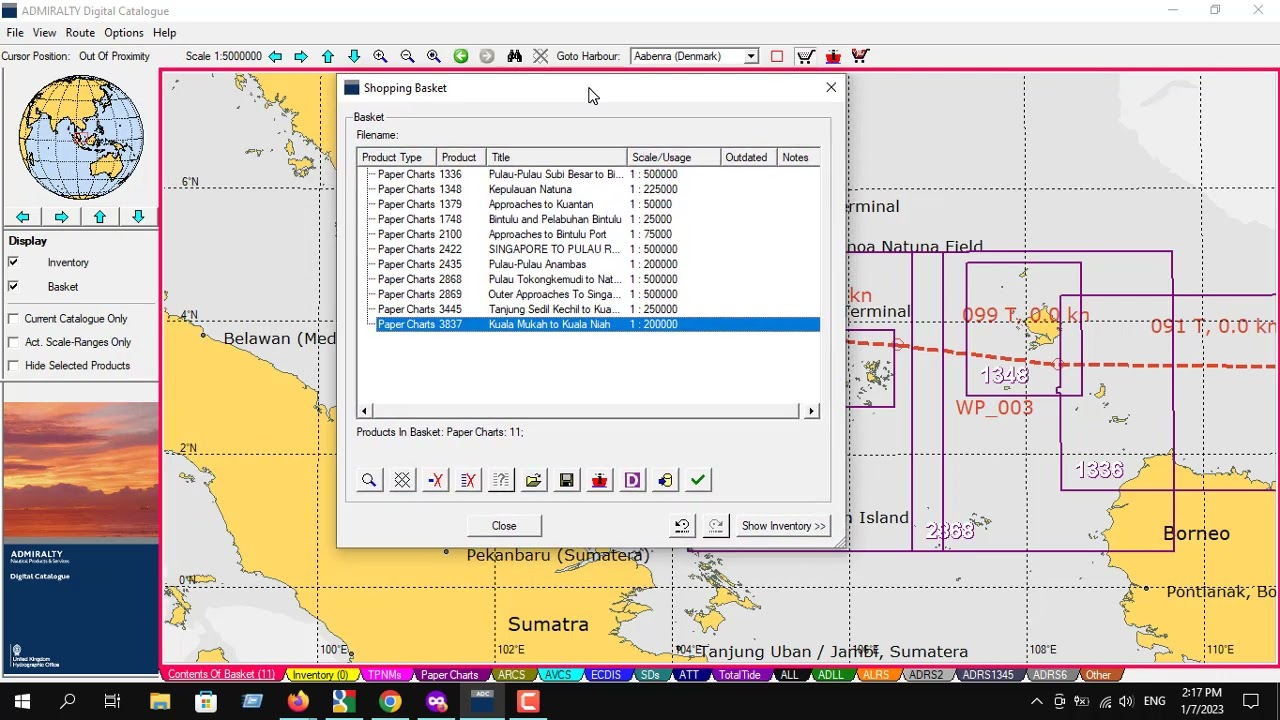The width and height of the screenshot is (1280, 720).
Task: Sort basket by Outdated column header
Action: pos(749,158)
